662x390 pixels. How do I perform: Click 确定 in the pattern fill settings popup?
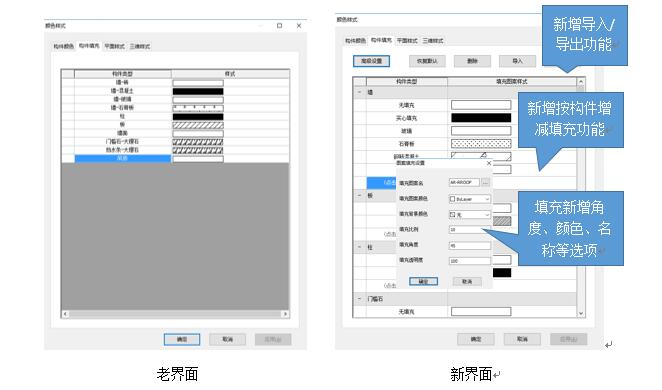click(x=423, y=281)
